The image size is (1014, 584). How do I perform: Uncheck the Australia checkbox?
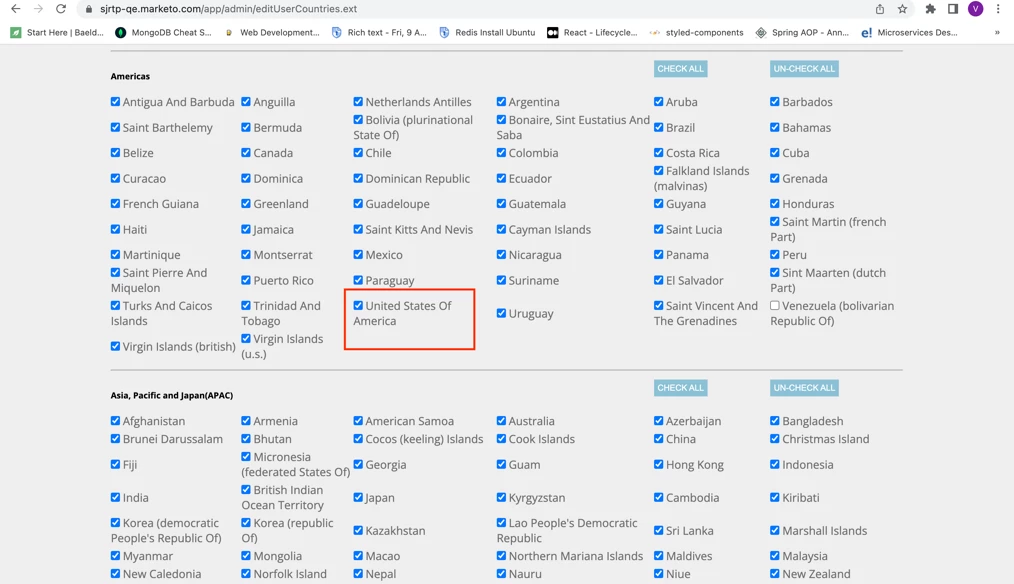501,420
